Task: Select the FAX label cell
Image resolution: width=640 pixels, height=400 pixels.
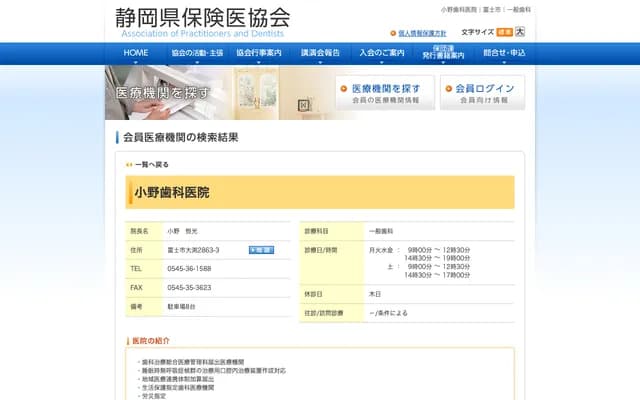Action: tap(144, 287)
